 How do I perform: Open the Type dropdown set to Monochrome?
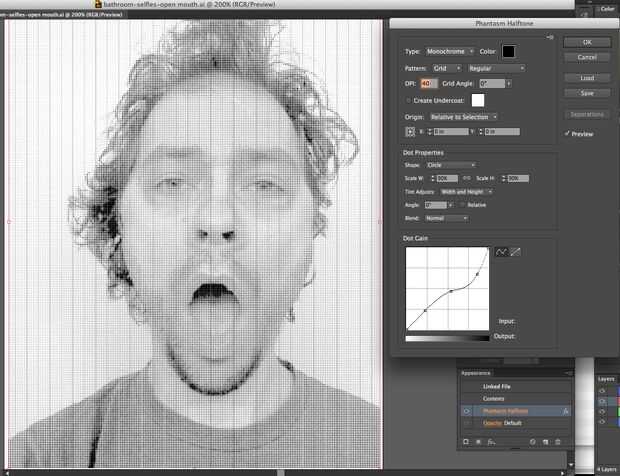coord(450,51)
